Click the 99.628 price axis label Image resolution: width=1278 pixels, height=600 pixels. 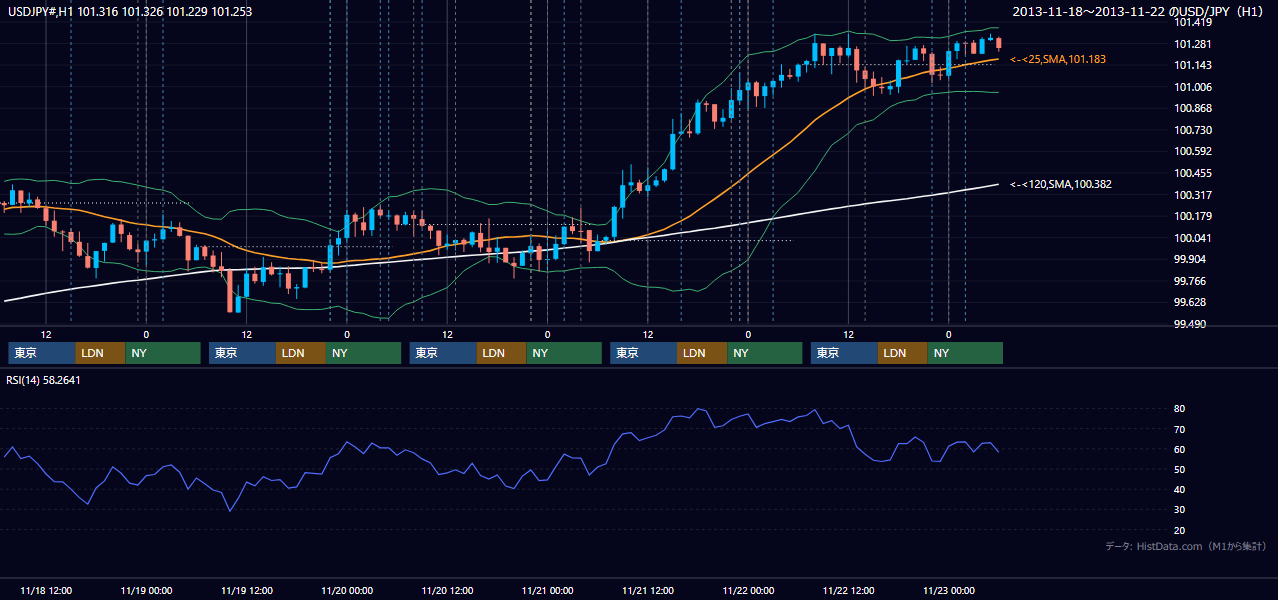(1189, 302)
